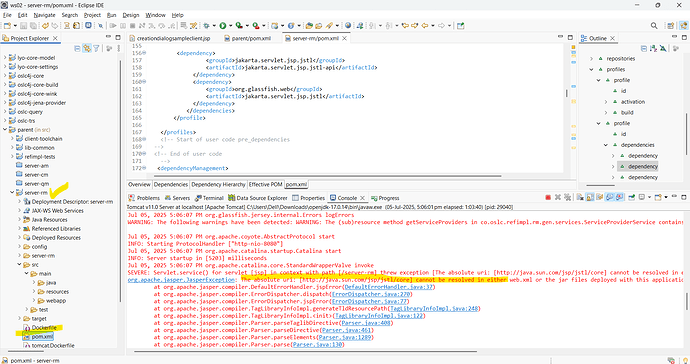
Task: Open the Navigate menu
Action: pos(44,15)
